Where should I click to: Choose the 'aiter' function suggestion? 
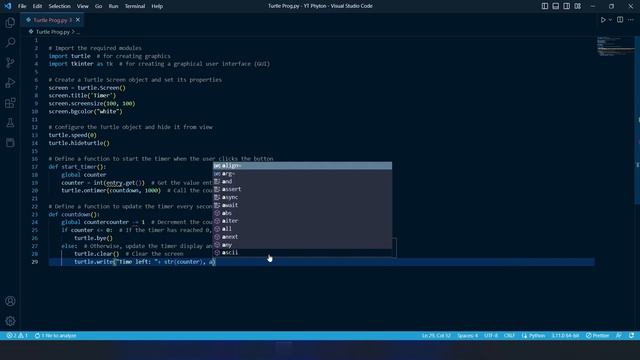pyautogui.click(x=302, y=221)
